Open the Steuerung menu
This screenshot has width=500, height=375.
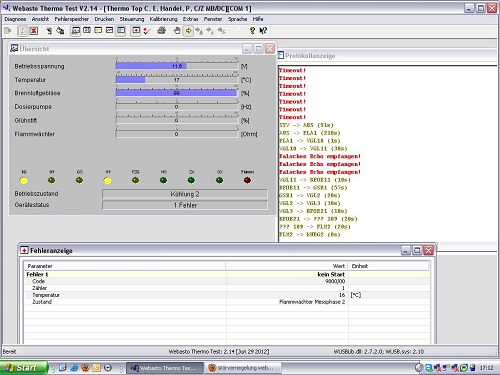[132, 19]
